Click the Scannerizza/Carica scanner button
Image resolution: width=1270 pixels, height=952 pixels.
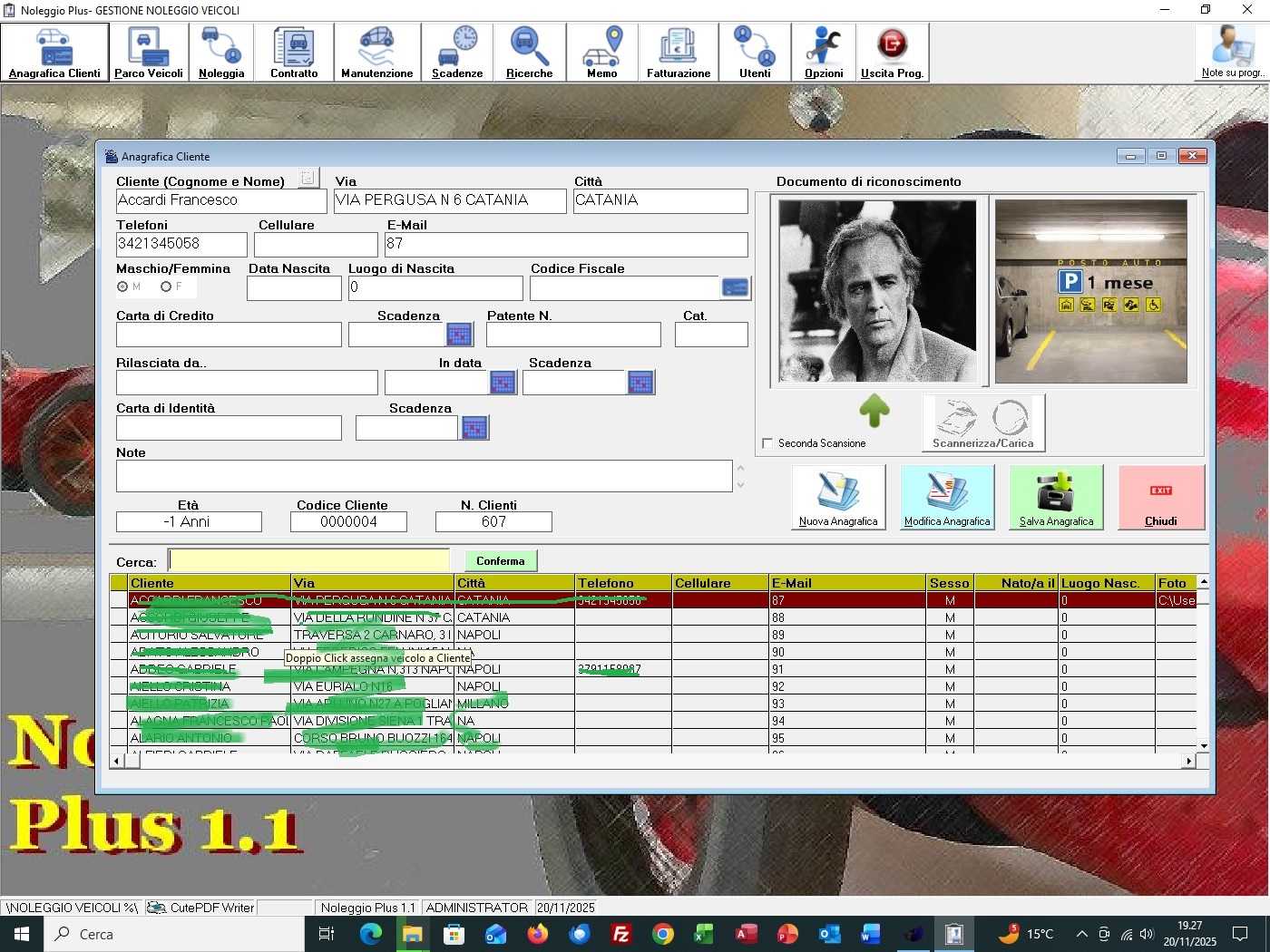pos(983,423)
